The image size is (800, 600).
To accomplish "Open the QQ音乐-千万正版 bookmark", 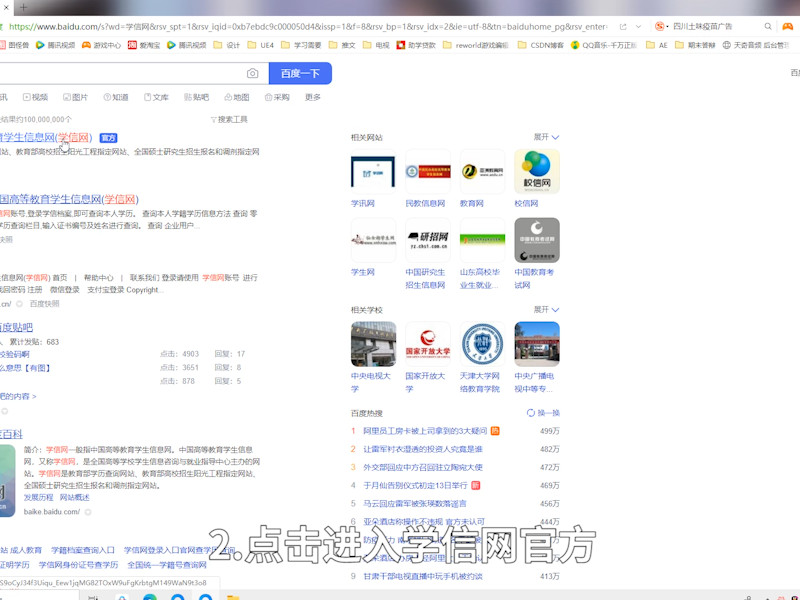I will click(610, 45).
